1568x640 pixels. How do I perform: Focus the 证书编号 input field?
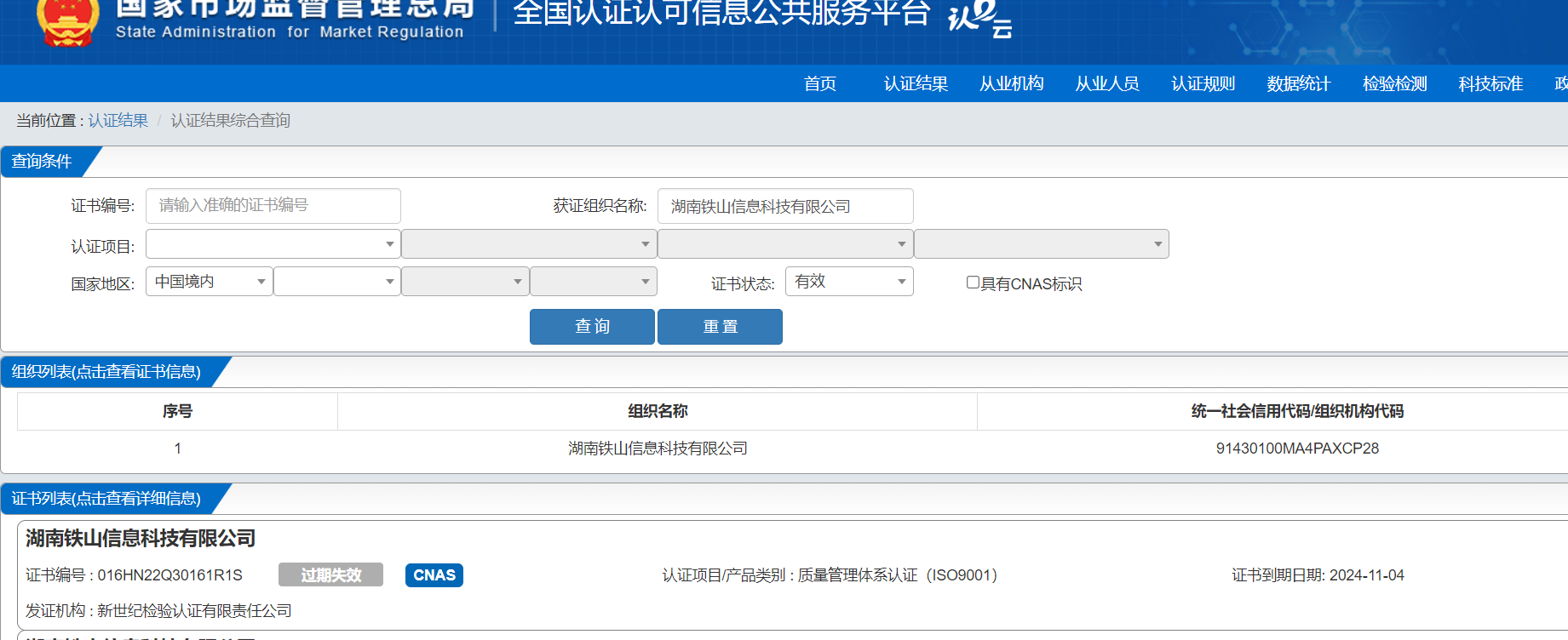coord(273,206)
